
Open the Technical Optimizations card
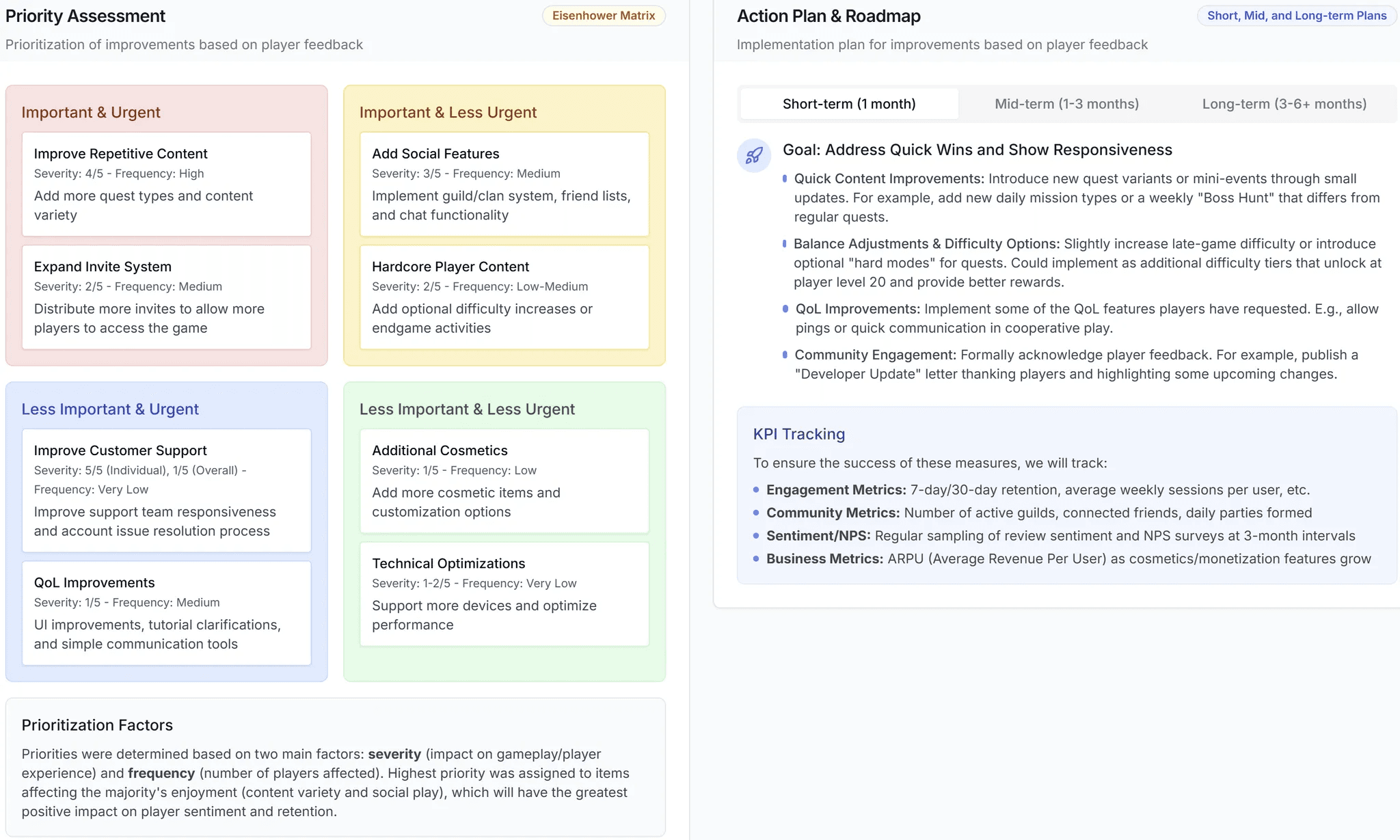504,594
